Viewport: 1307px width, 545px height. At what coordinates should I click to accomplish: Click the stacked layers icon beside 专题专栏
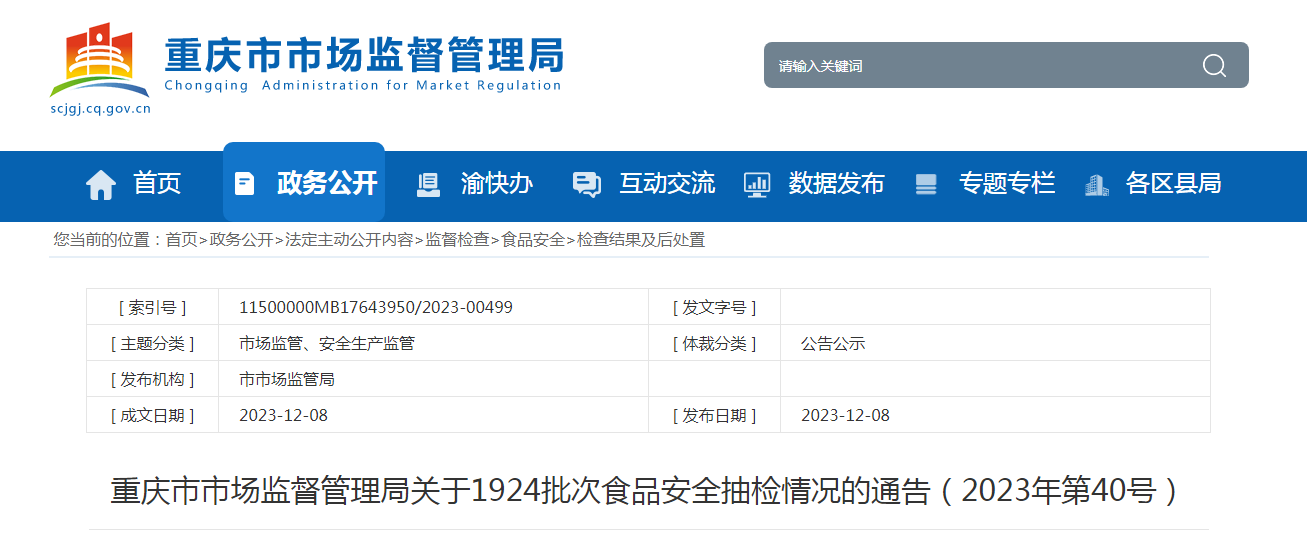click(926, 185)
